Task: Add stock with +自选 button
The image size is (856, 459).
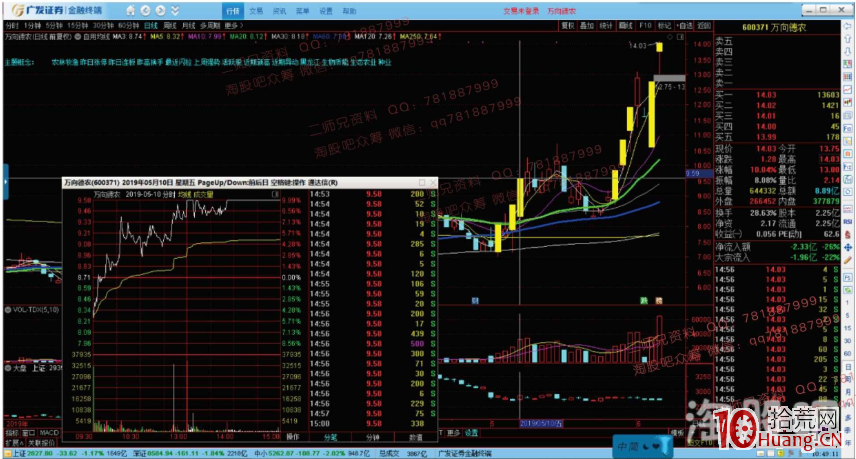Action: [x=685, y=26]
